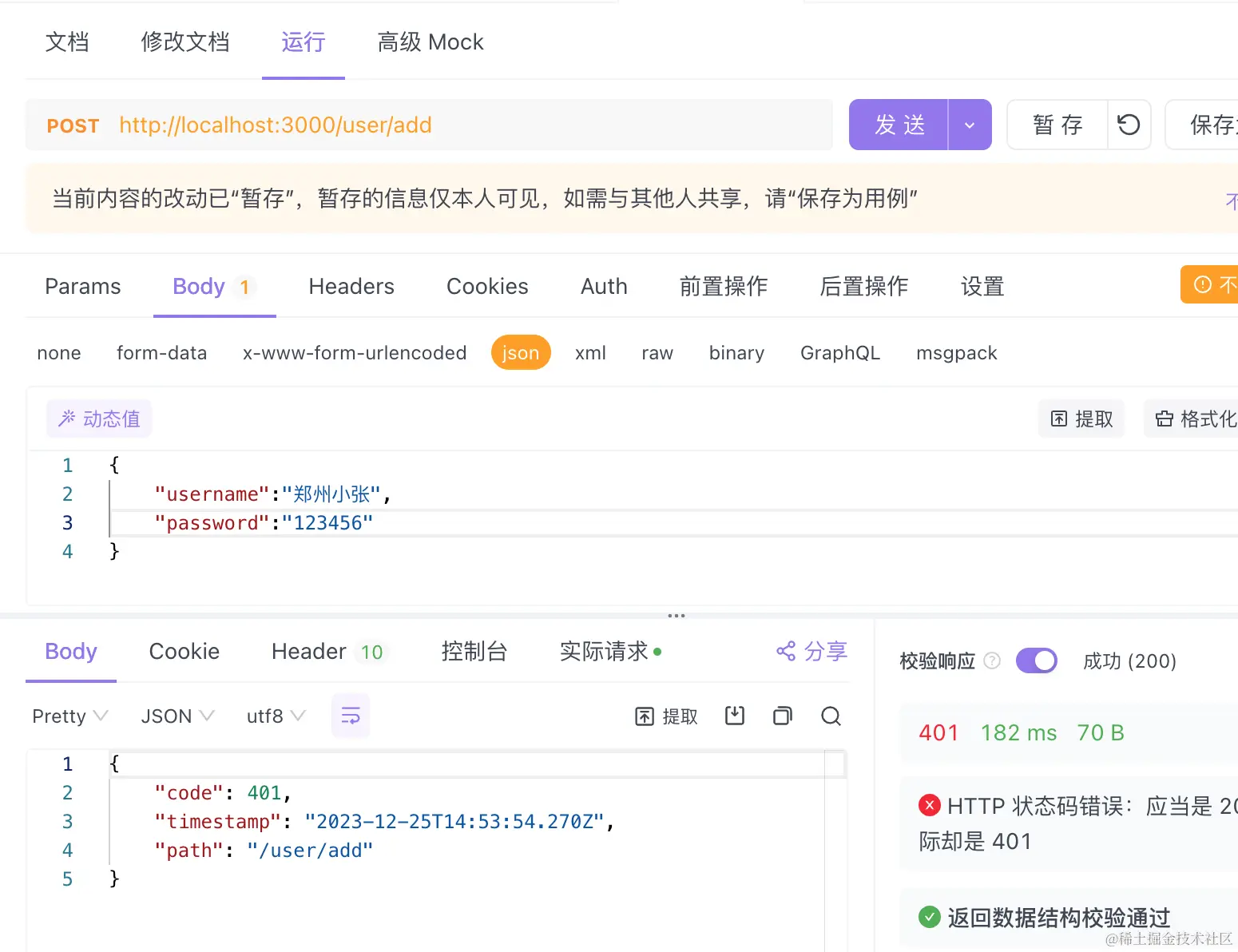Click the copy response icon
Screen dimensions: 1238x952
point(783,716)
